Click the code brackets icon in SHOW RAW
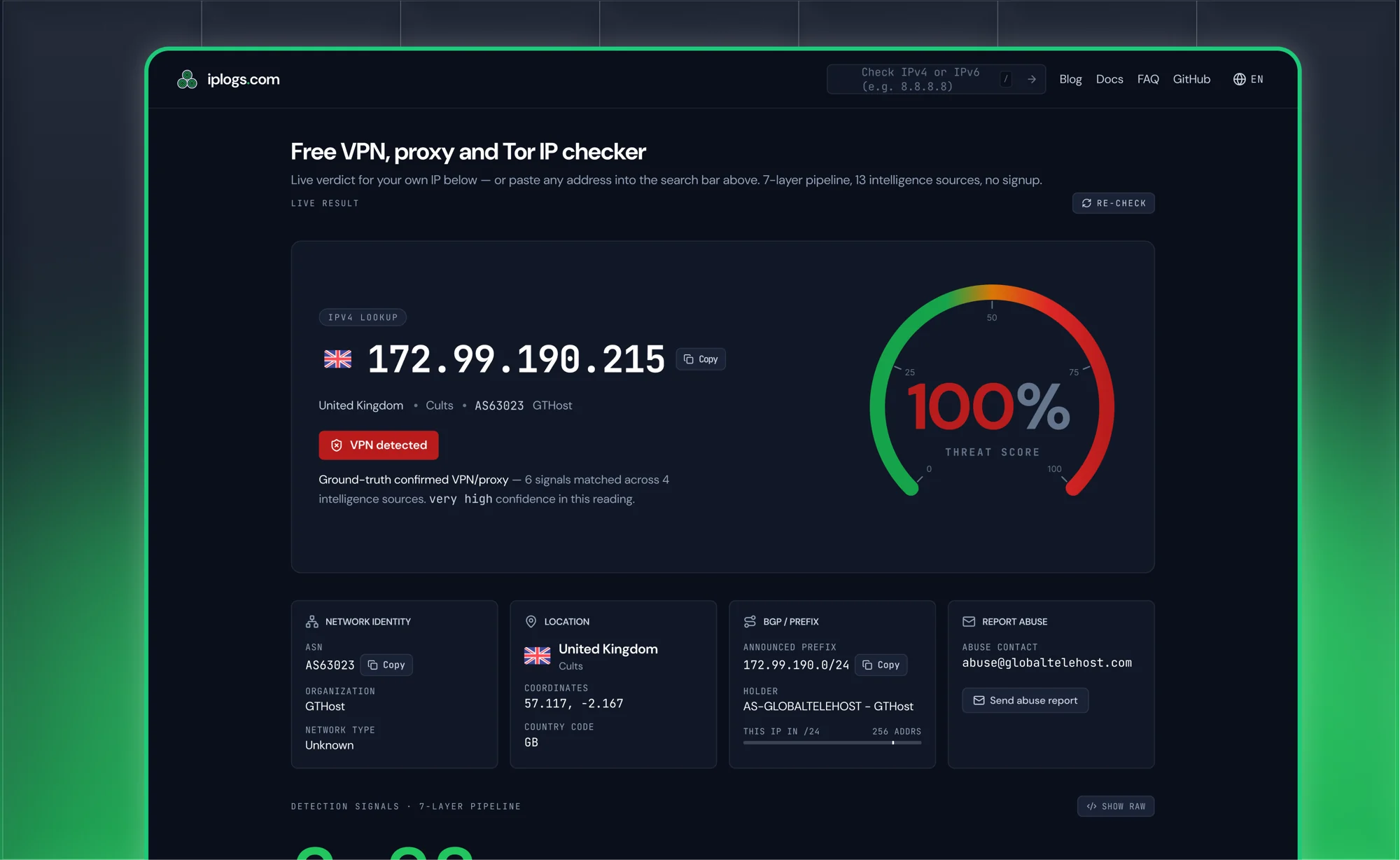 pyautogui.click(x=1091, y=807)
